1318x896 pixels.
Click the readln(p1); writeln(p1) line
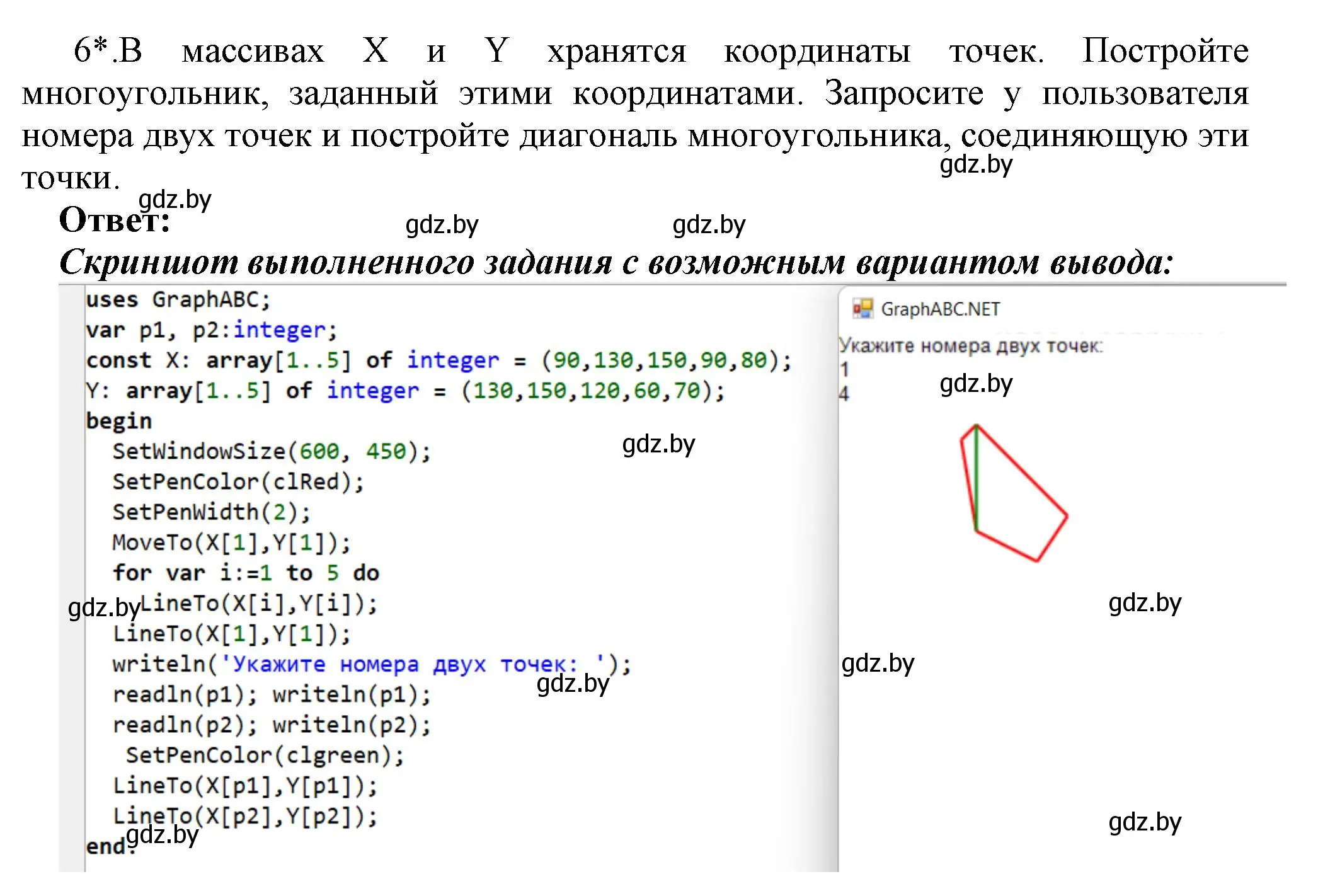click(272, 695)
